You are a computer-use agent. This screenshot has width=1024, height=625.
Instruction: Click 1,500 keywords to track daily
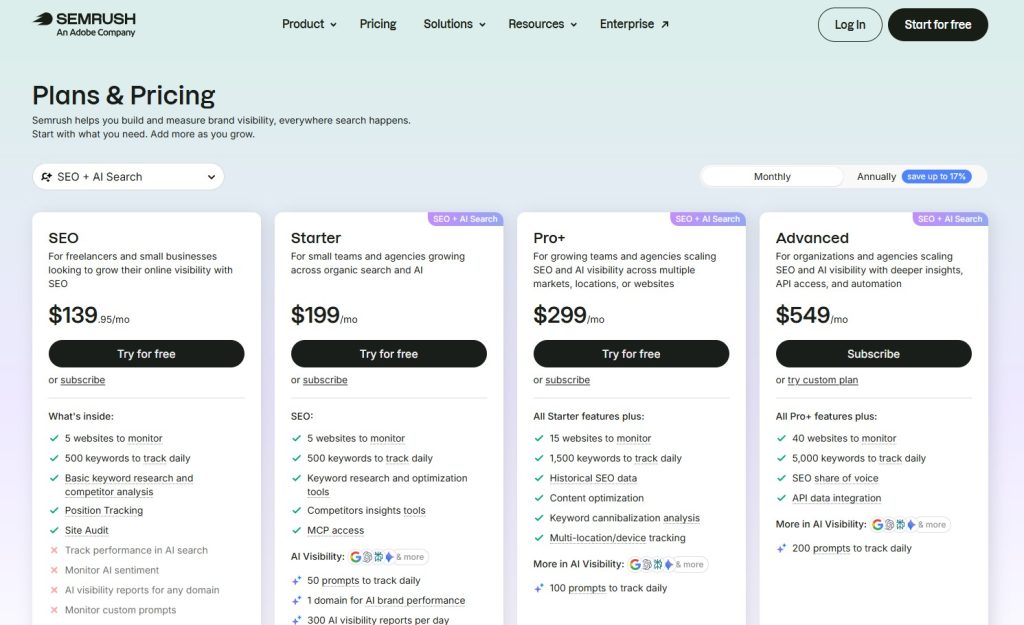[x=615, y=458]
